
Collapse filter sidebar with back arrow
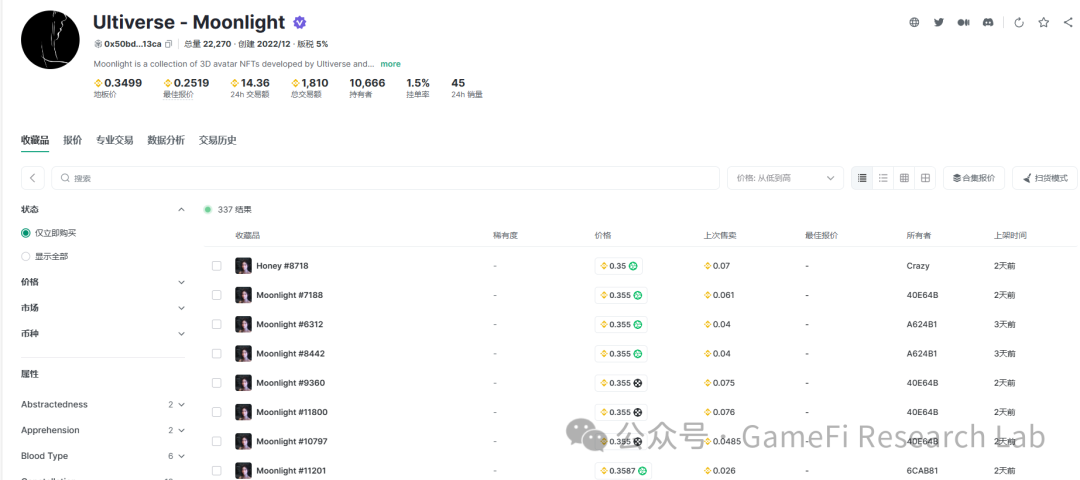click(33, 178)
